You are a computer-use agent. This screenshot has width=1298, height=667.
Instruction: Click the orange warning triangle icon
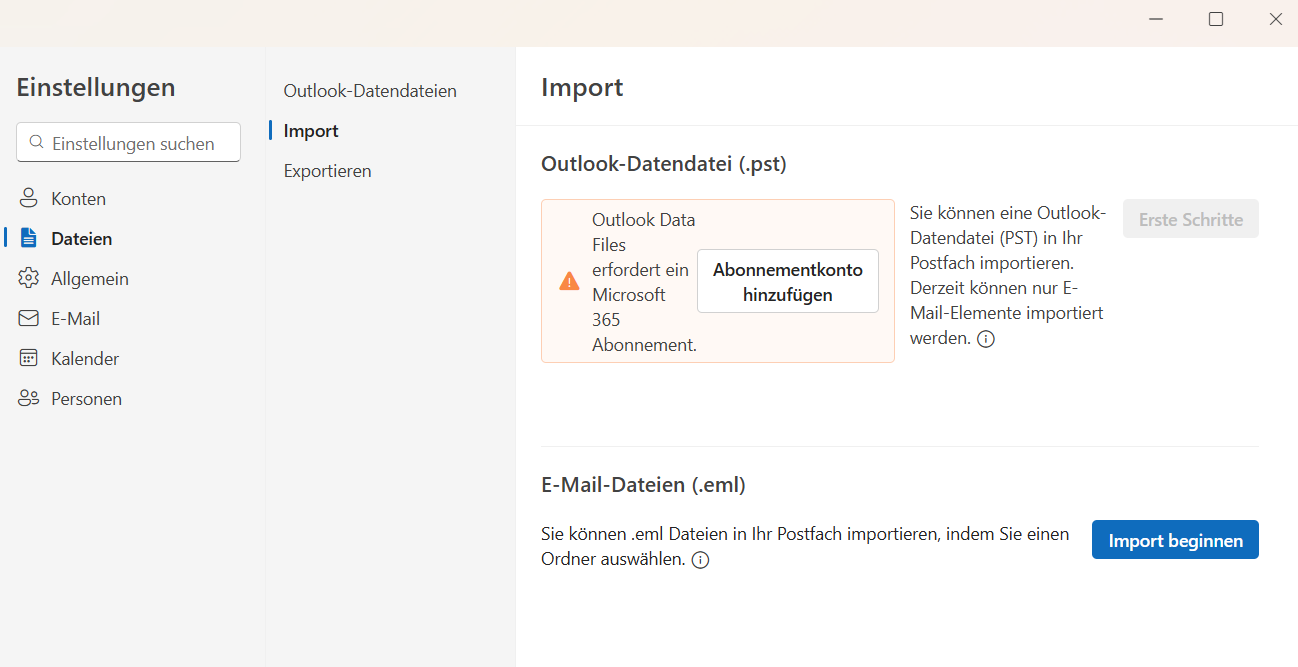(569, 281)
